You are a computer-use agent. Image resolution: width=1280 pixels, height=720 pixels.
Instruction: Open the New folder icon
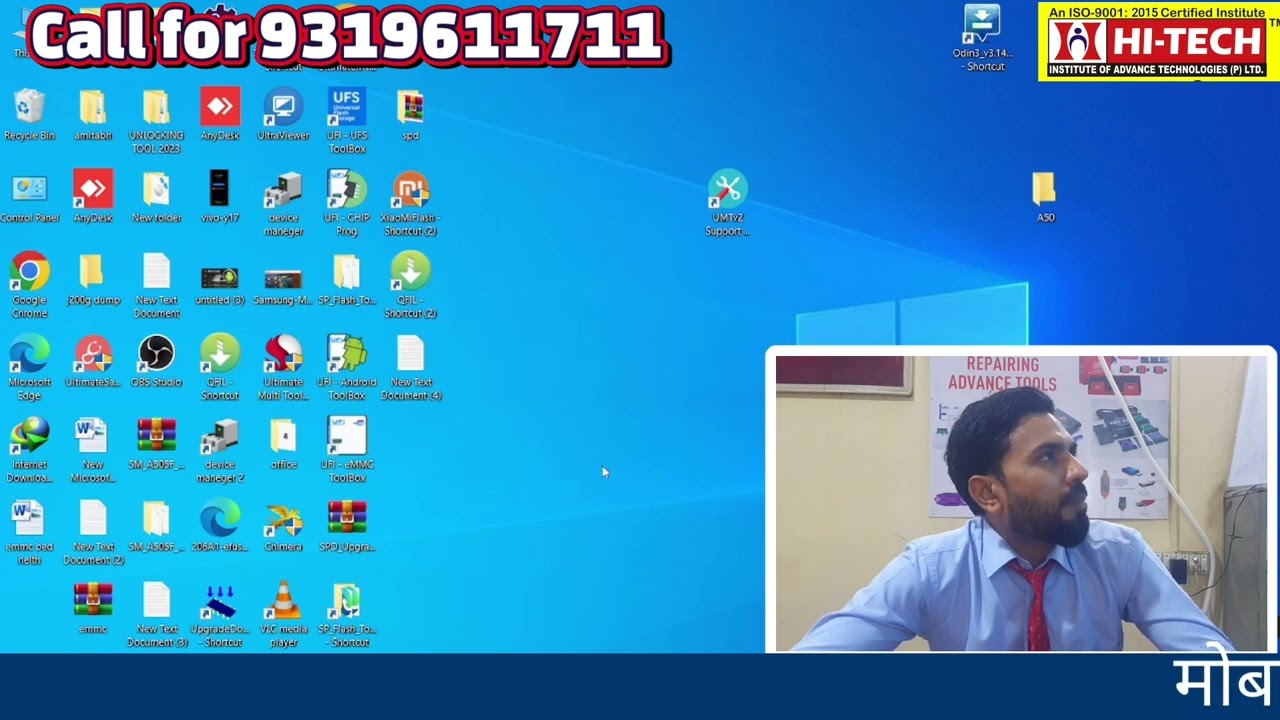(156, 197)
